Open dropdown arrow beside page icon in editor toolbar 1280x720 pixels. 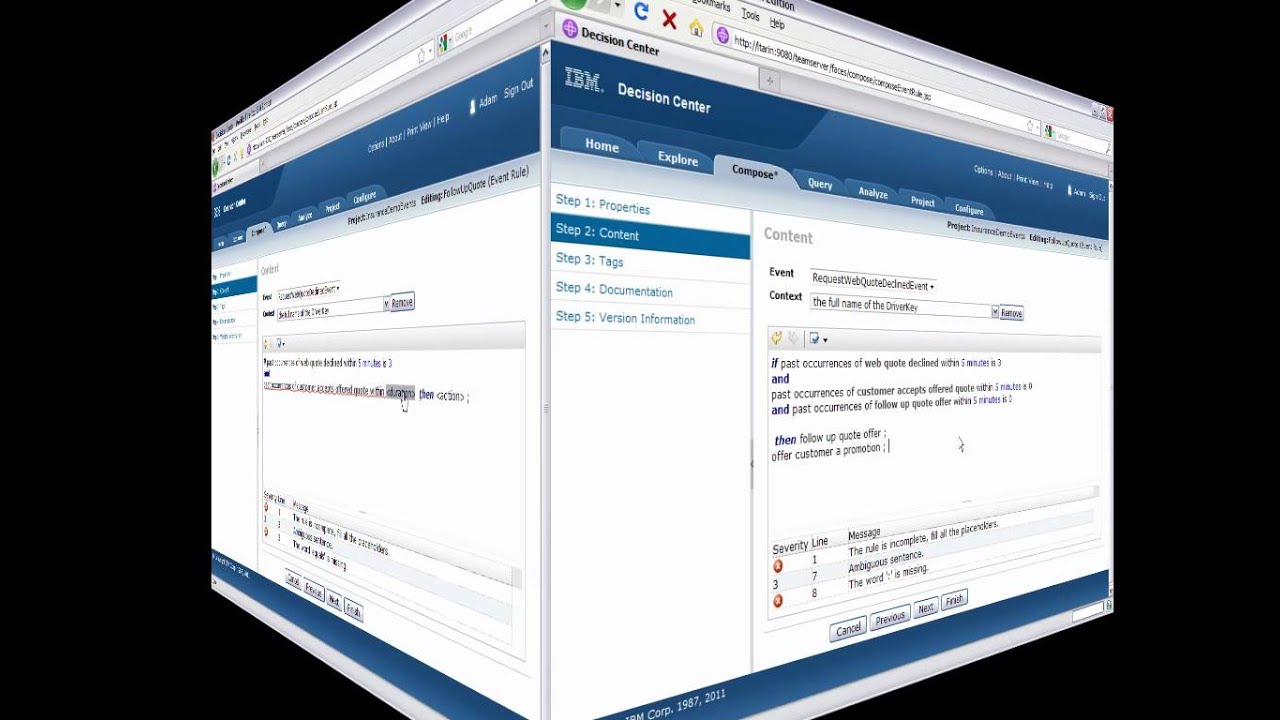(825, 340)
